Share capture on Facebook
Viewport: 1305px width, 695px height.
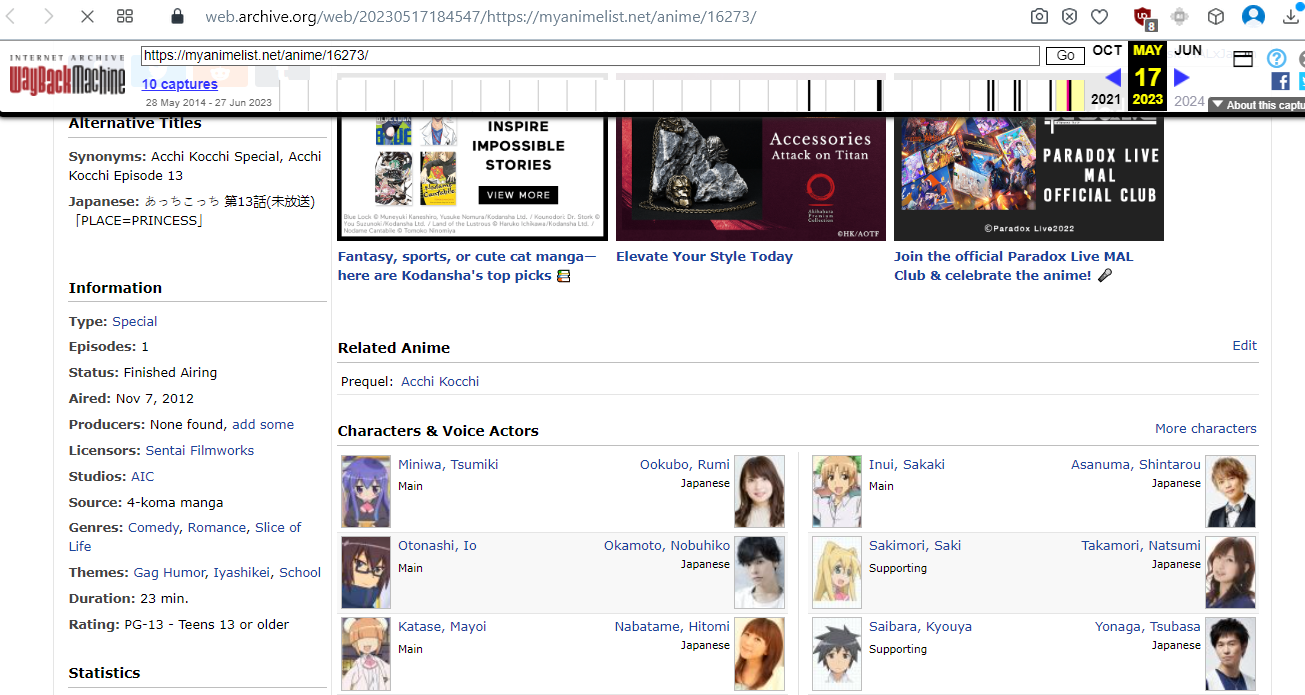click(1280, 81)
